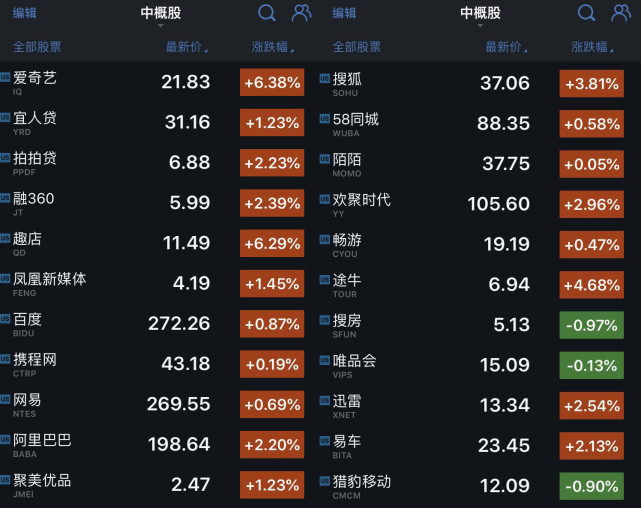Tap the +3.81% badge for 搜狐
641x508 pixels.
(x=592, y=83)
